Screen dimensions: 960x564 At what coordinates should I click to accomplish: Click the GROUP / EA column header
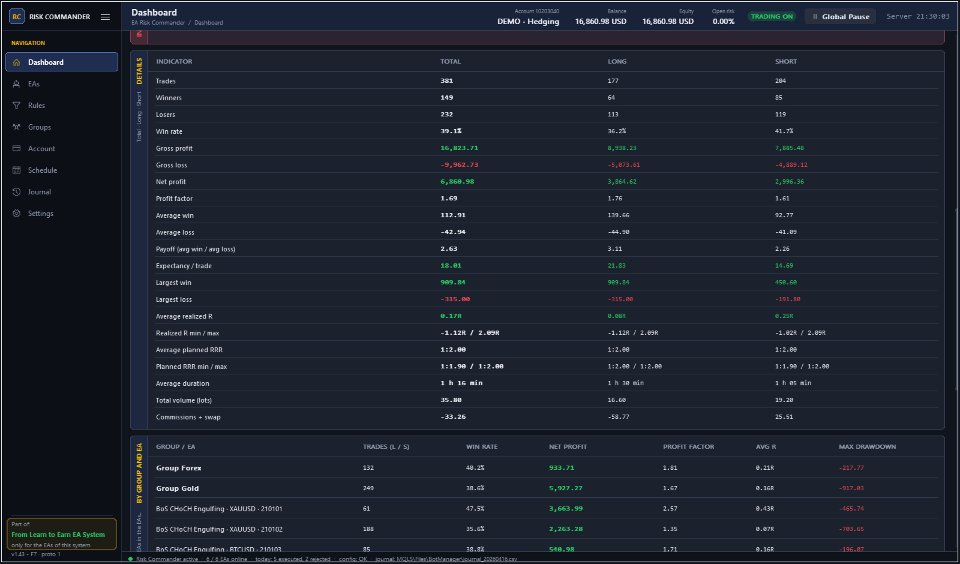175,447
